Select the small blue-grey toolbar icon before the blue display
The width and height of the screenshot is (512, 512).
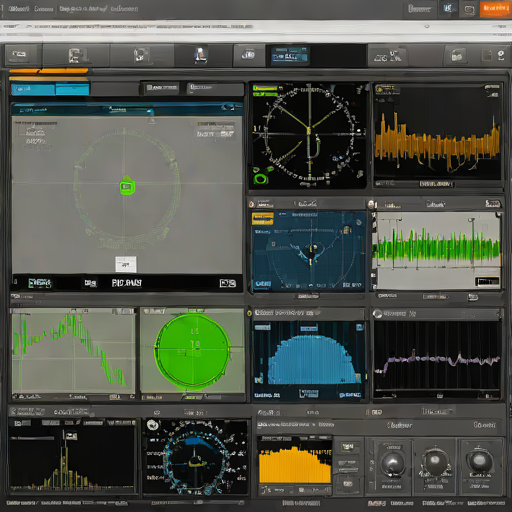[x=249, y=55]
